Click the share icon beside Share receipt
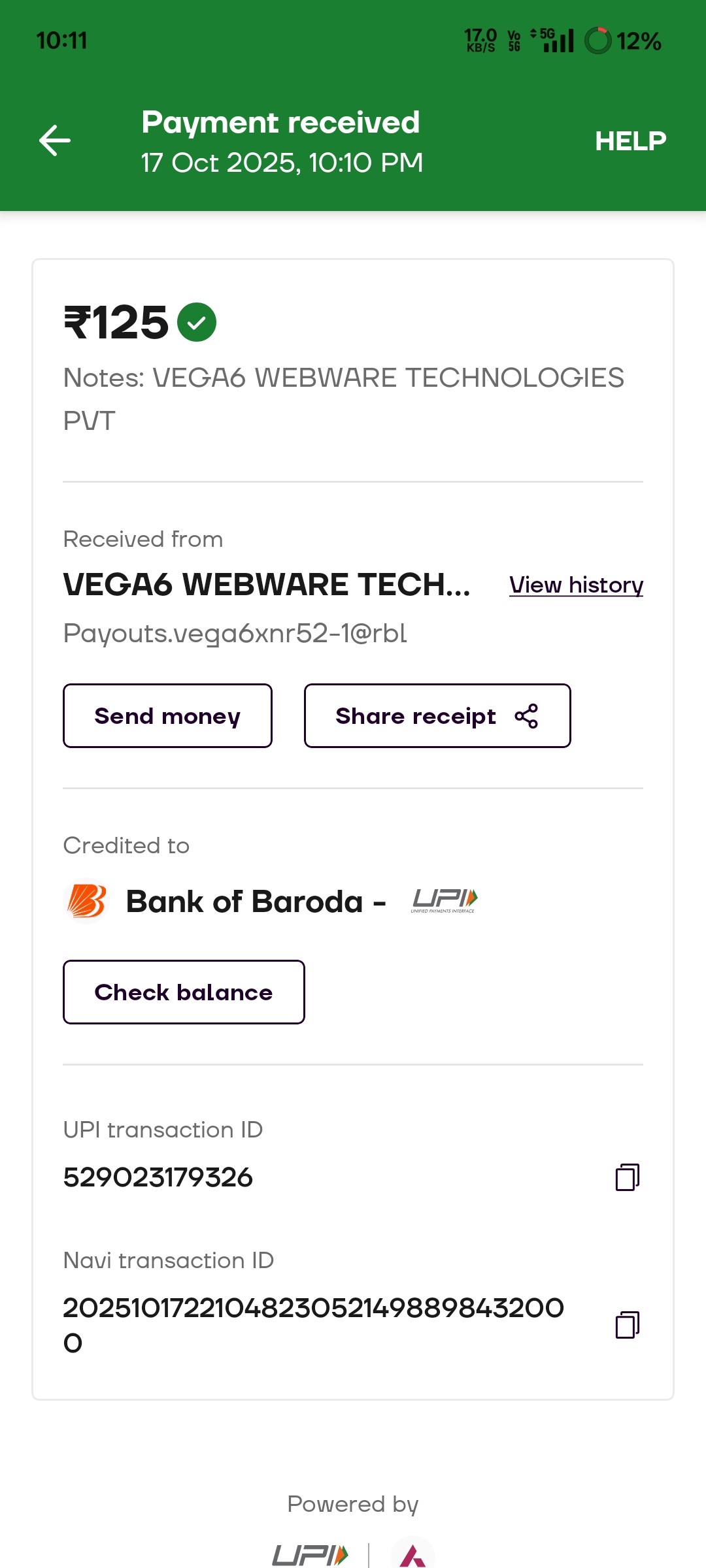706x1568 pixels. coord(526,716)
